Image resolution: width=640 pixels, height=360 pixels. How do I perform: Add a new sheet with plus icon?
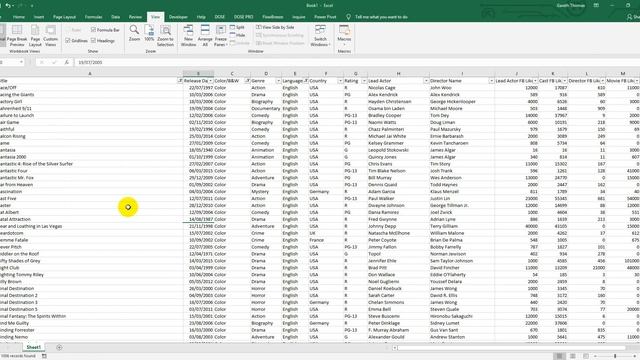pos(59,347)
